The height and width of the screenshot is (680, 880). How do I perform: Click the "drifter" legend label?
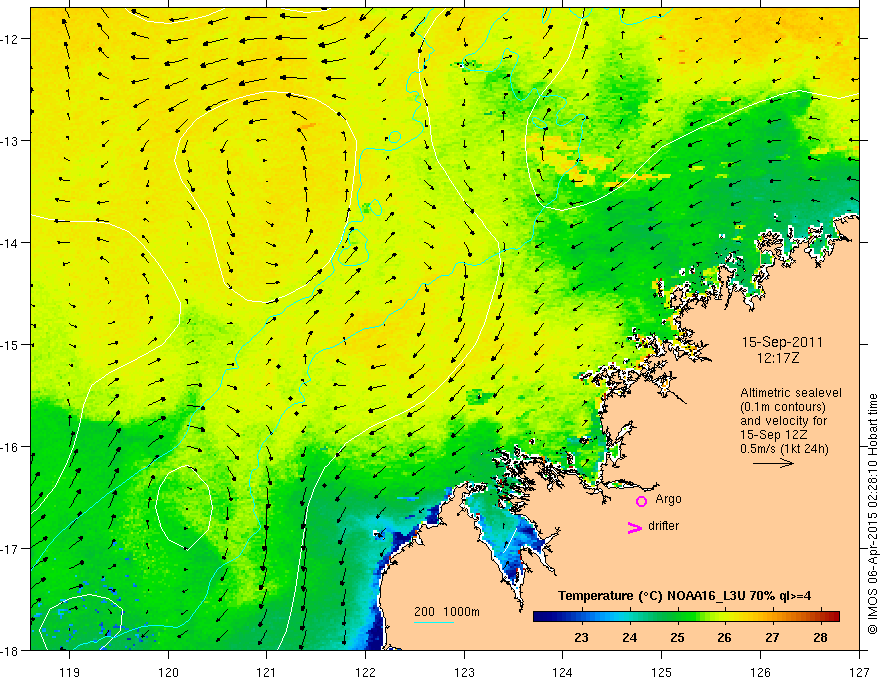click(663, 526)
